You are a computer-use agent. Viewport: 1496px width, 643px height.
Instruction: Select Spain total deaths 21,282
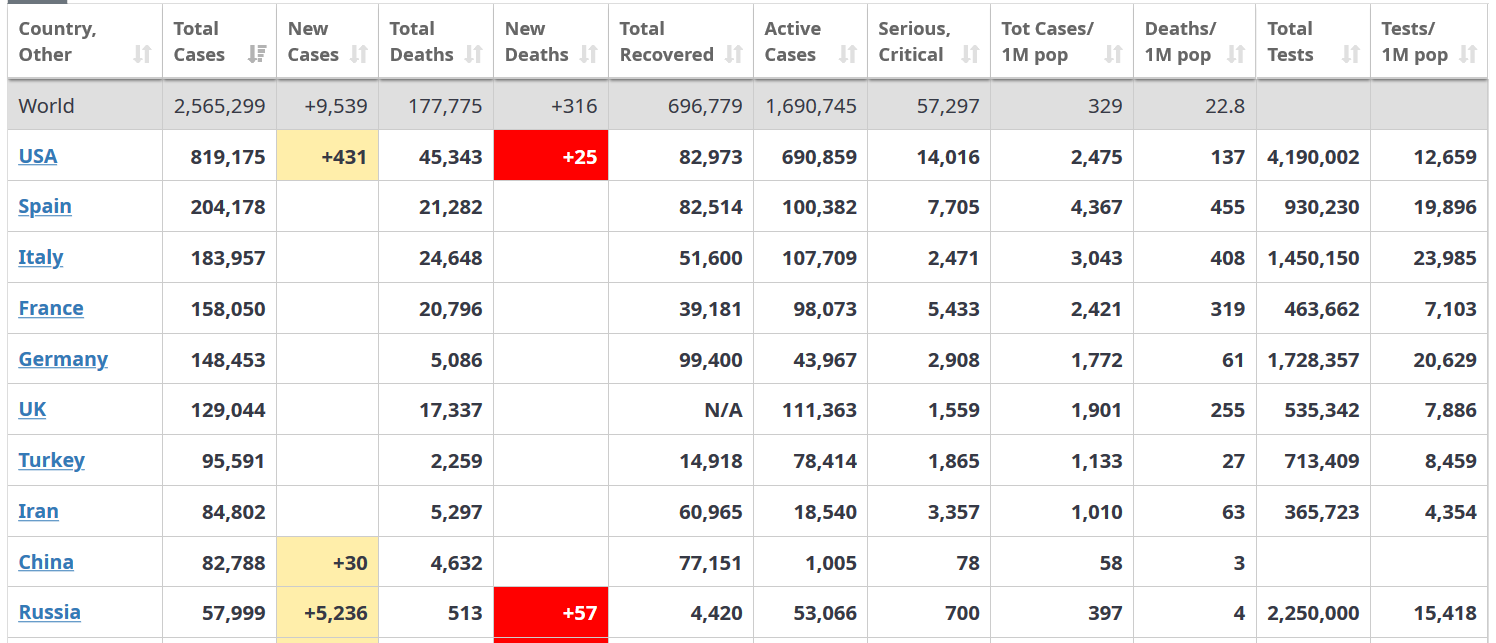[451, 207]
